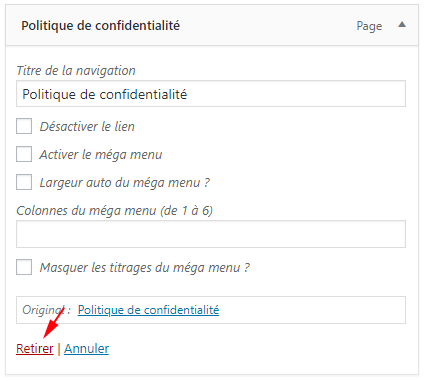
Task: Focus the Titre de la navigation field
Action: pyautogui.click(x=211, y=94)
